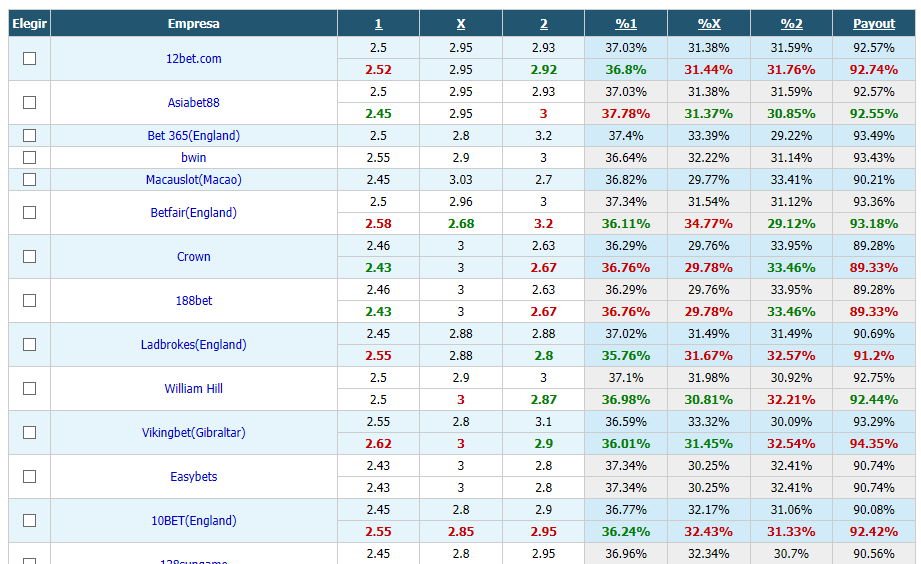
Task: Click Betfair red percentage 34.77%
Action: (x=709, y=223)
